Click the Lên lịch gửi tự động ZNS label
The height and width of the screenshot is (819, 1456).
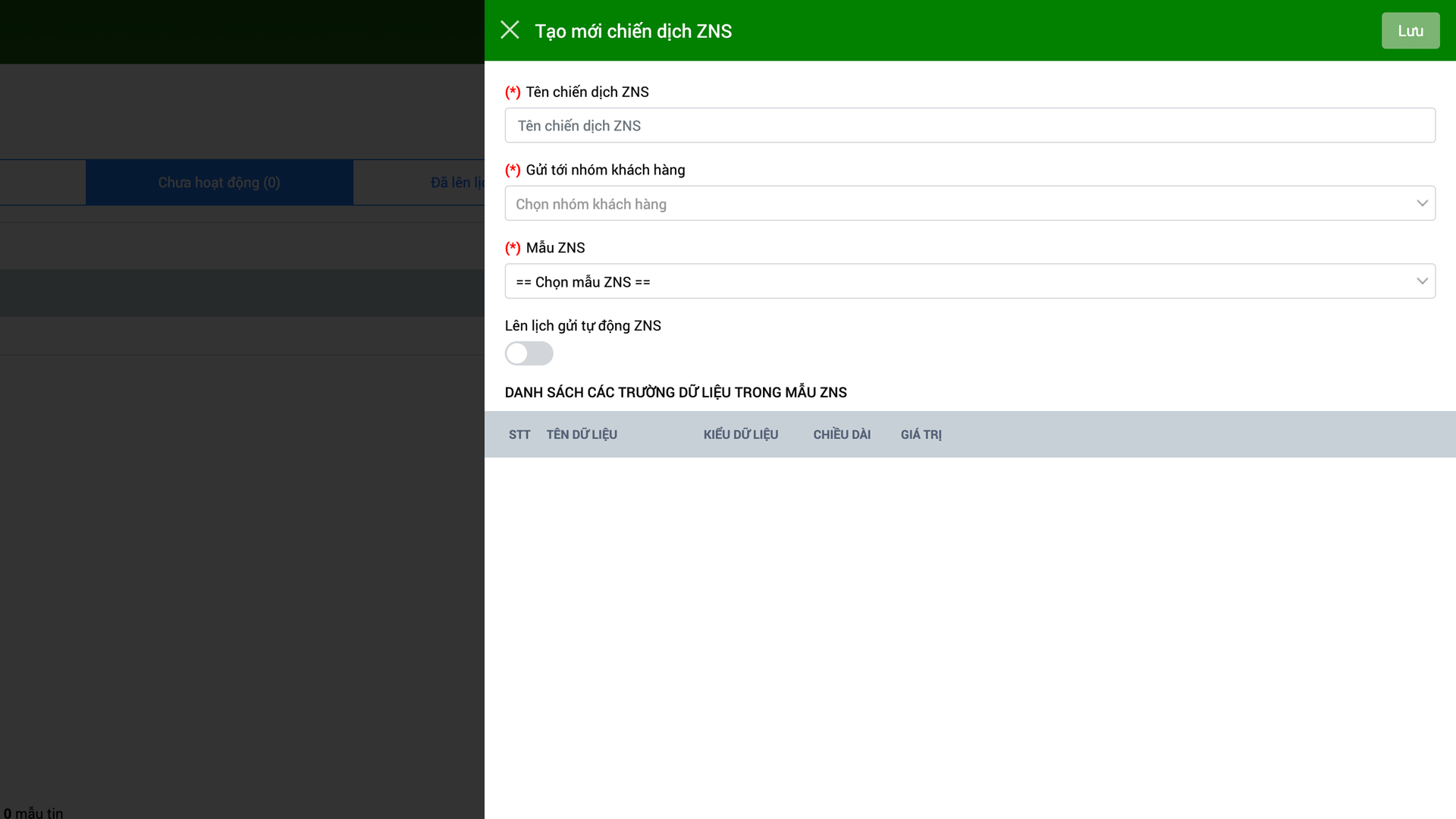582,326
